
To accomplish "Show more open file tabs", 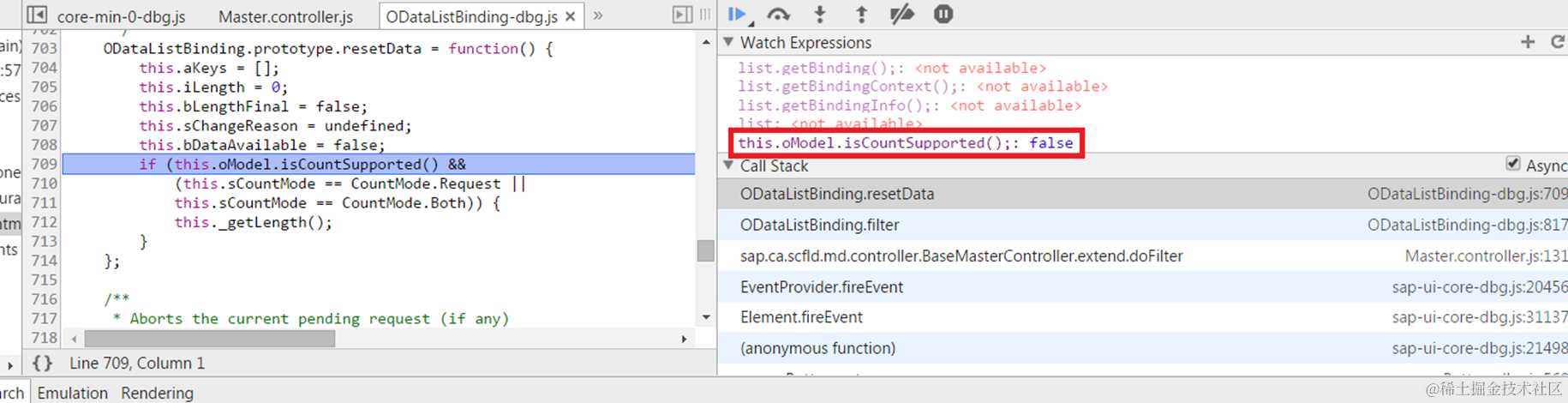I will tap(598, 15).
